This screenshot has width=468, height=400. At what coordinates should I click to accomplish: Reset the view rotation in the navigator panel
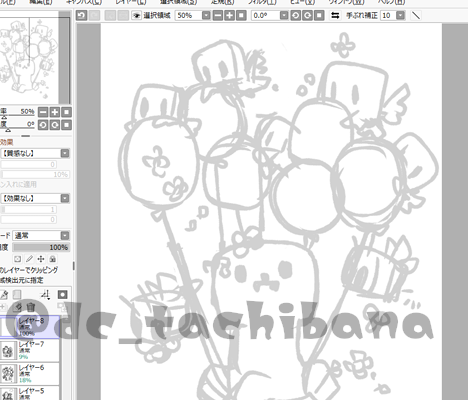coord(66,125)
